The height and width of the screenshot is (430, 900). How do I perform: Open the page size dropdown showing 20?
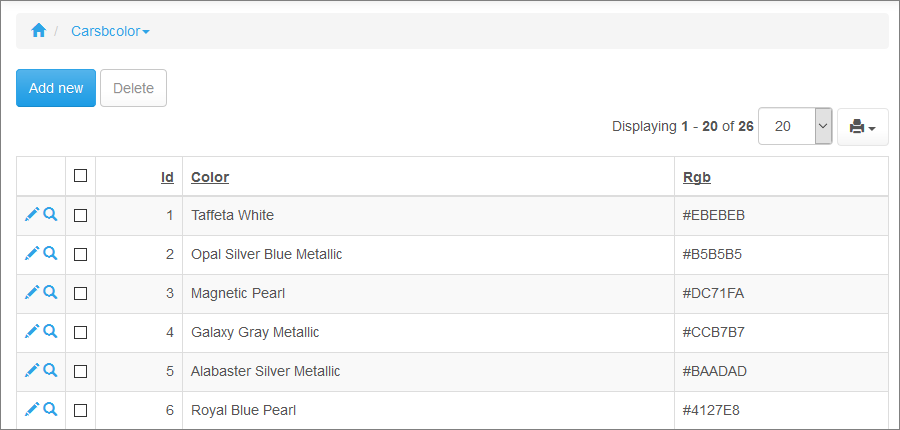[x=795, y=126]
